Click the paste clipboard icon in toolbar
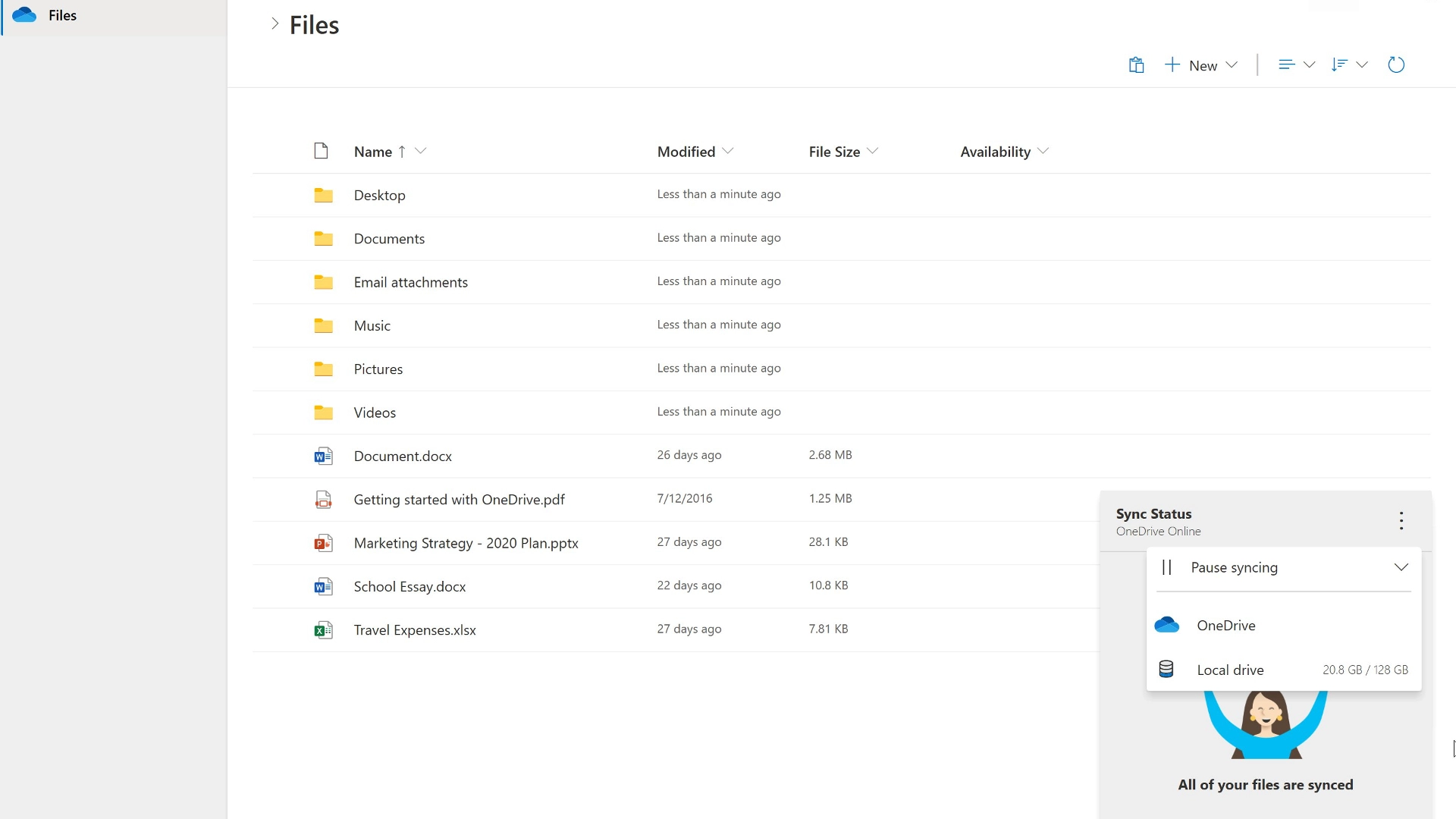 pos(1136,65)
